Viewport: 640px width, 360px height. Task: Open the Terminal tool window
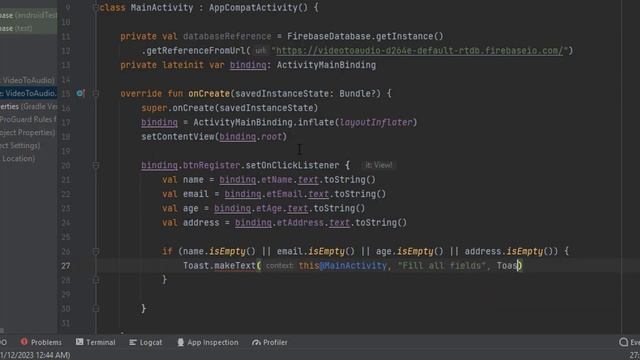96,342
